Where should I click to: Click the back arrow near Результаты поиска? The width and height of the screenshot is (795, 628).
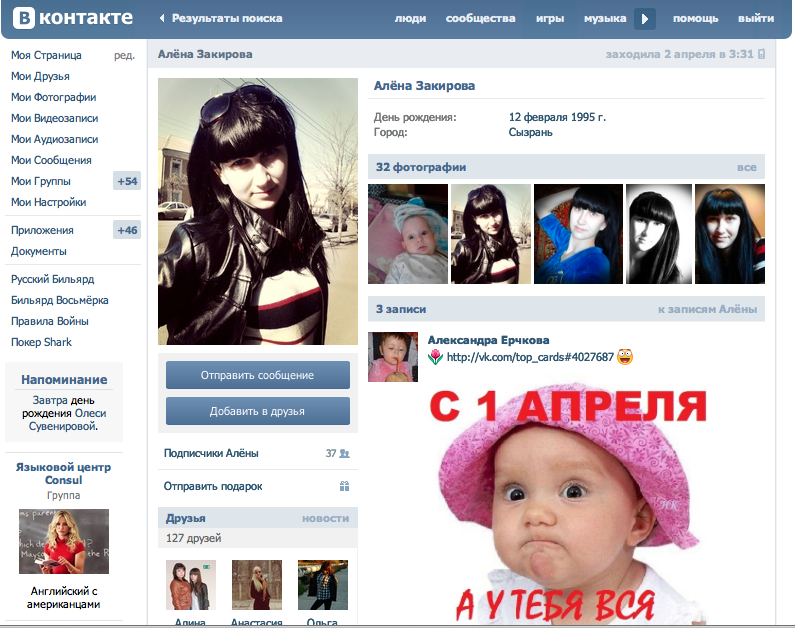pyautogui.click(x=162, y=18)
